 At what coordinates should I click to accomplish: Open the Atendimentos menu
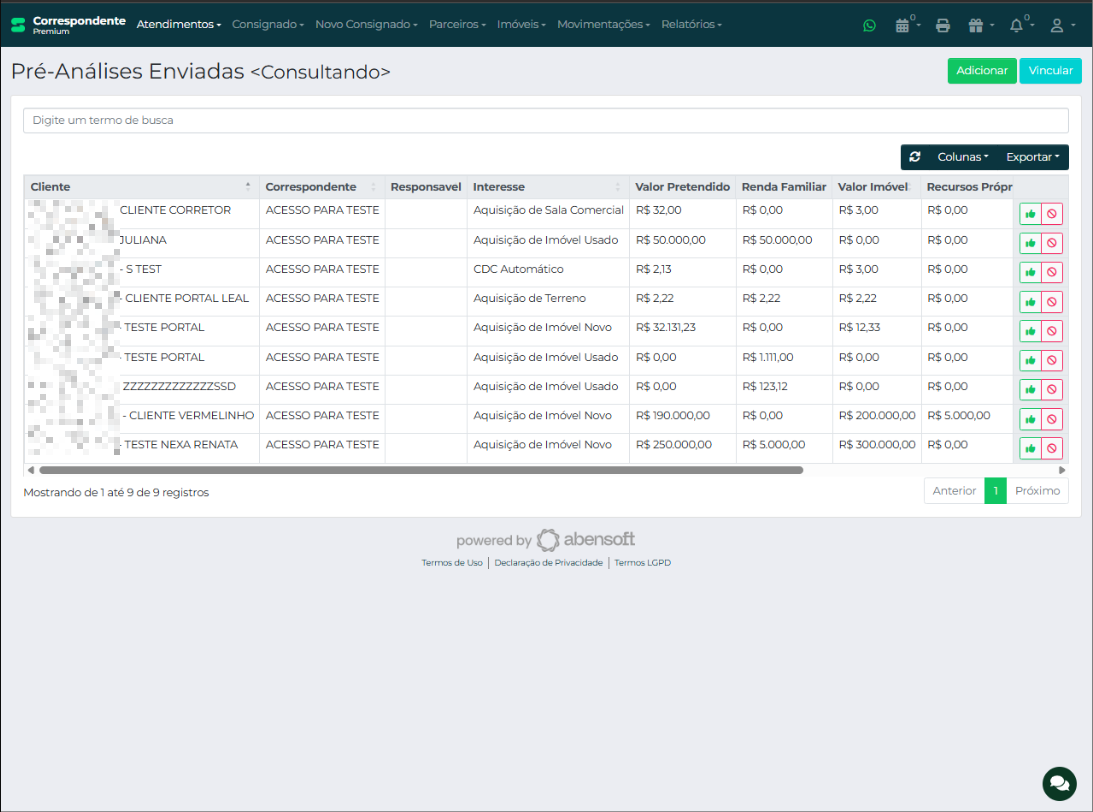click(178, 24)
